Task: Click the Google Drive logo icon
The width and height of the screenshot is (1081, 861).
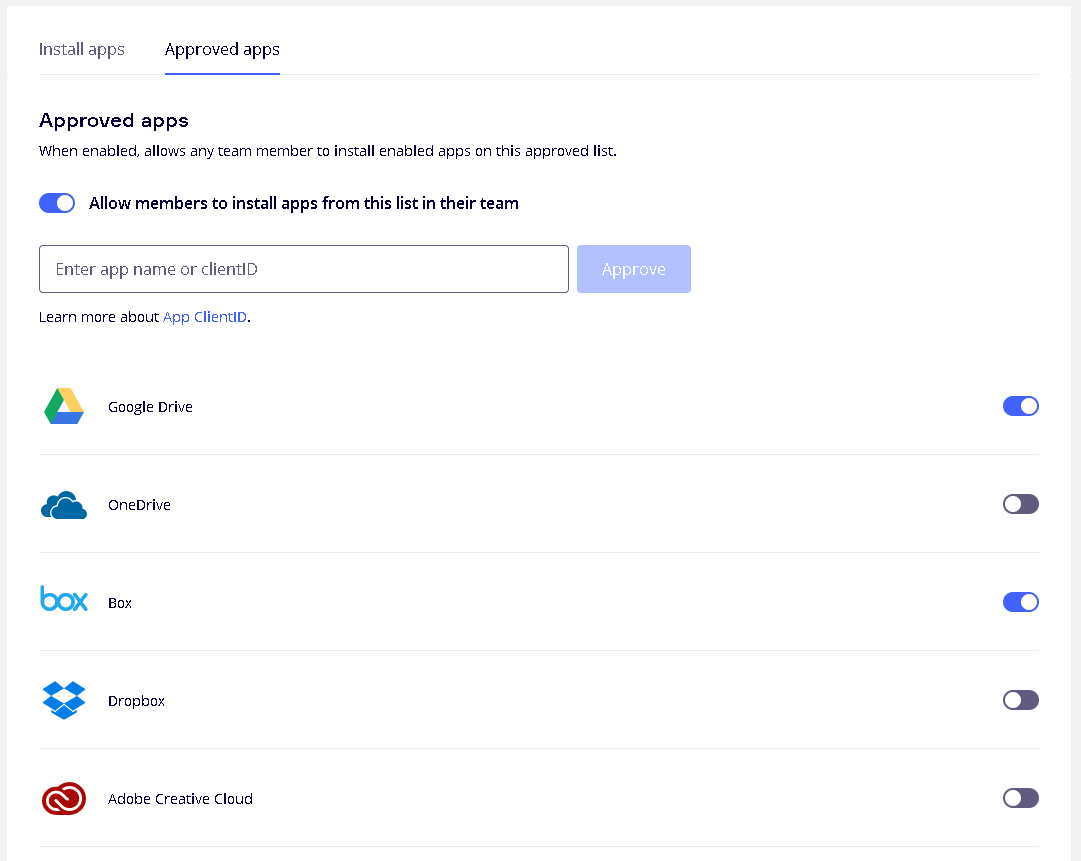Action: pos(64,406)
